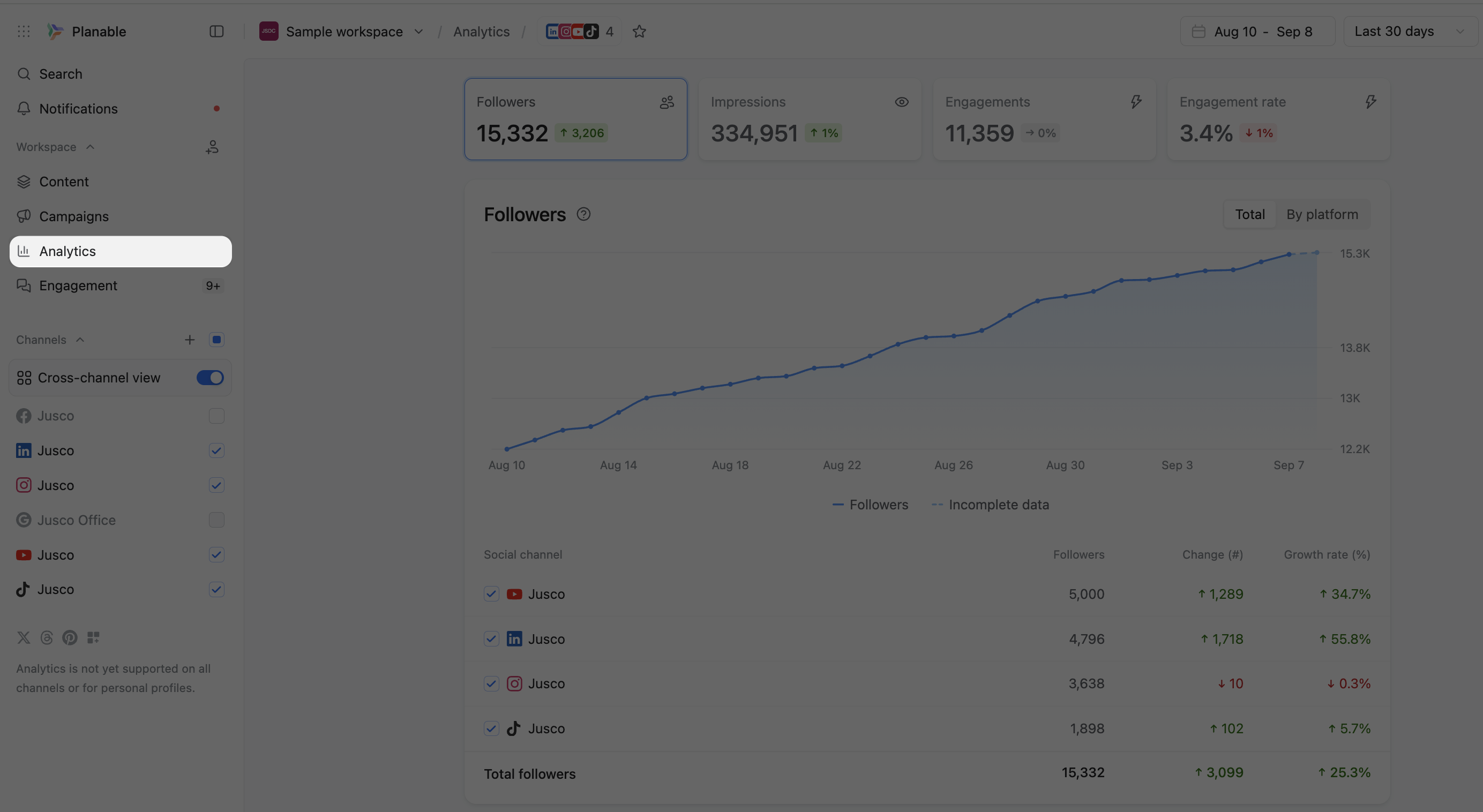Click the Analytics breadcrumb link
This screenshot has width=1483, height=812.
click(x=481, y=32)
